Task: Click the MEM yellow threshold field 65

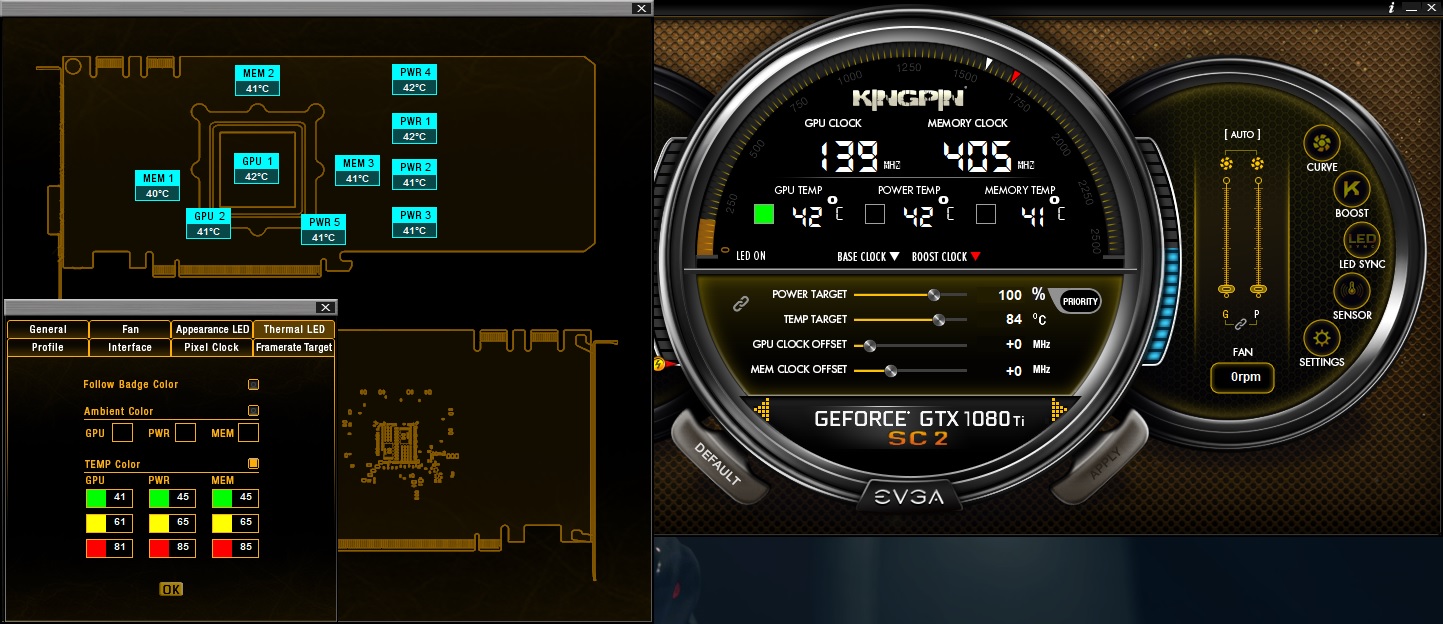Action: tap(245, 523)
